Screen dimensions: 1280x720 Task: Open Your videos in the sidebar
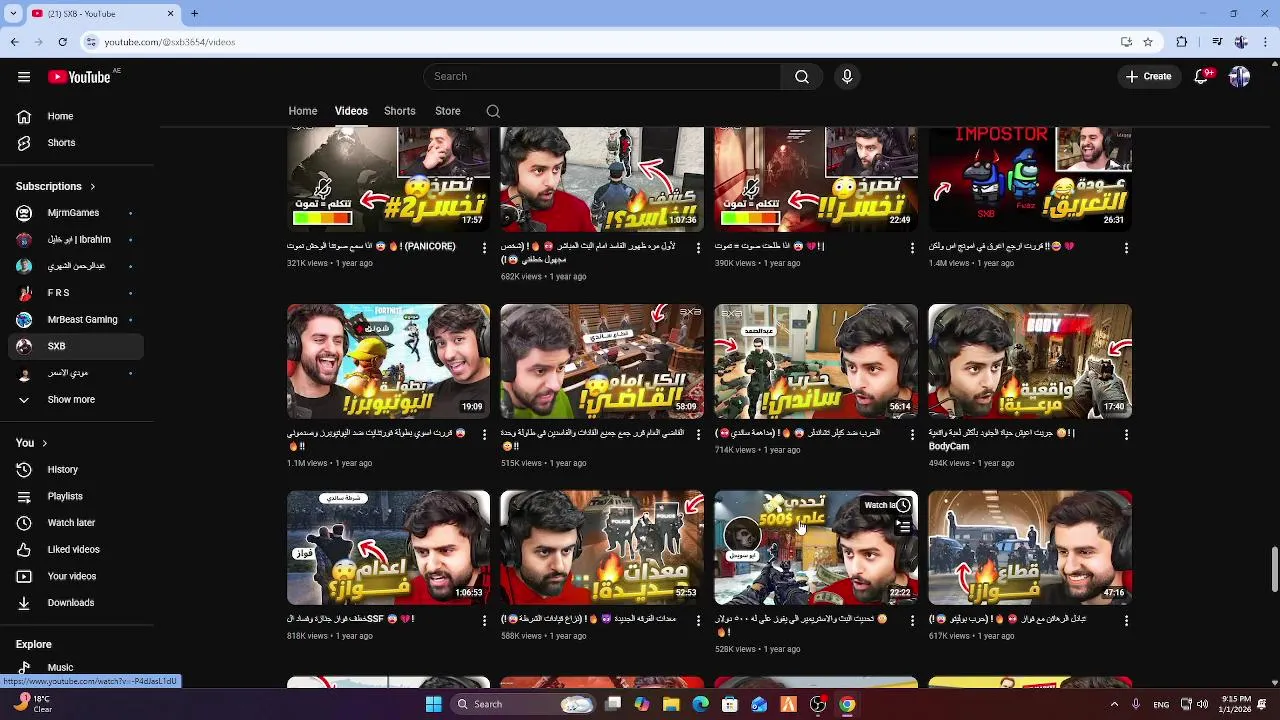[x=76, y=576]
